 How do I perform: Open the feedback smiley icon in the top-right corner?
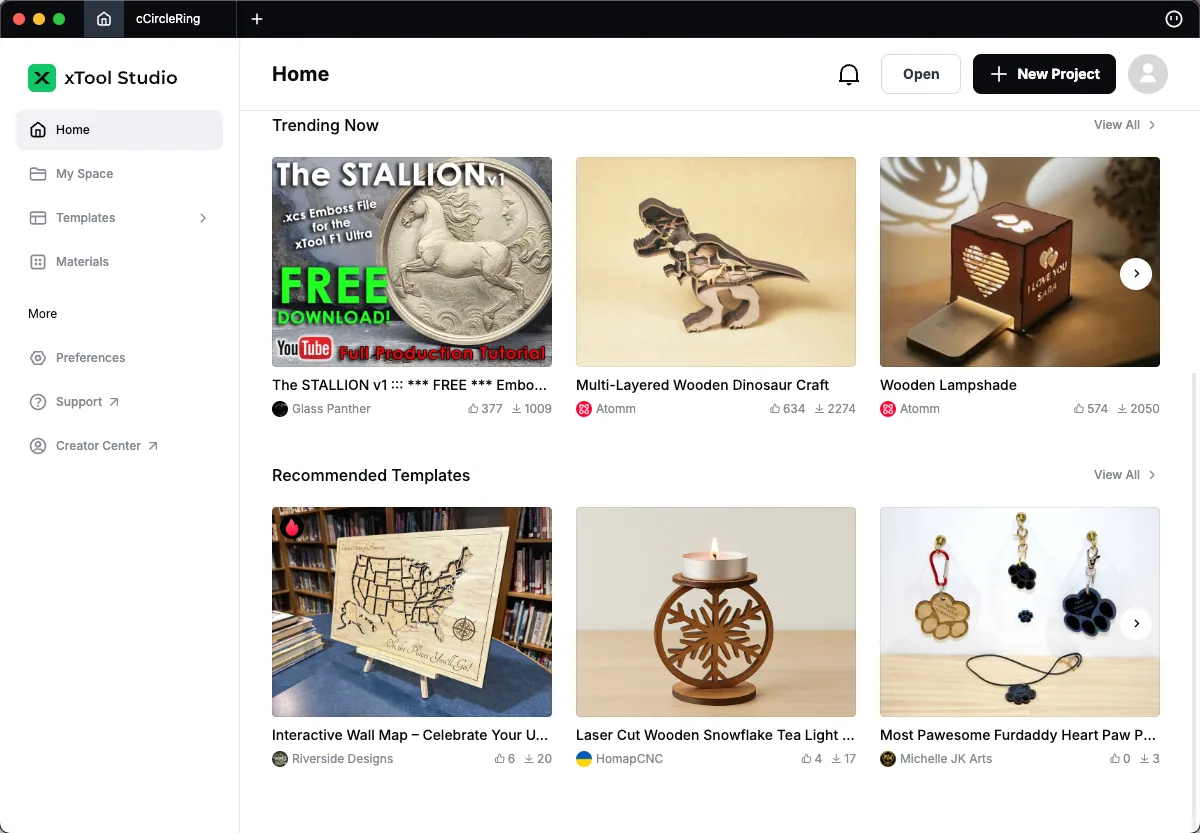click(x=1174, y=19)
